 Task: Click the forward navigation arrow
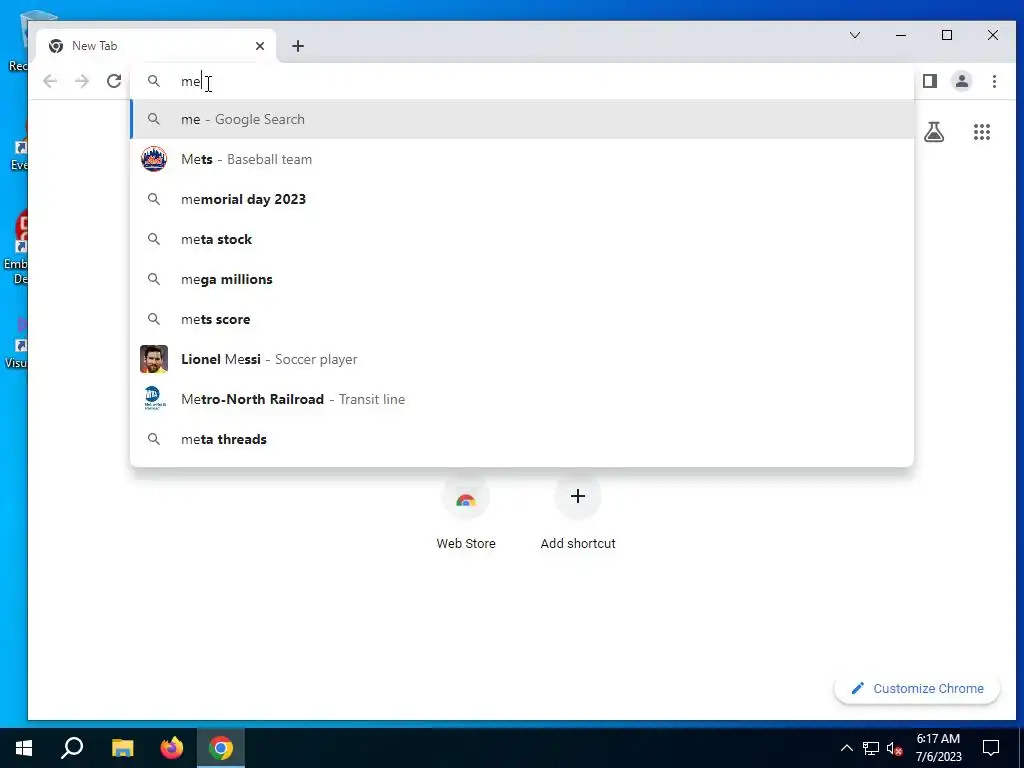[82, 81]
